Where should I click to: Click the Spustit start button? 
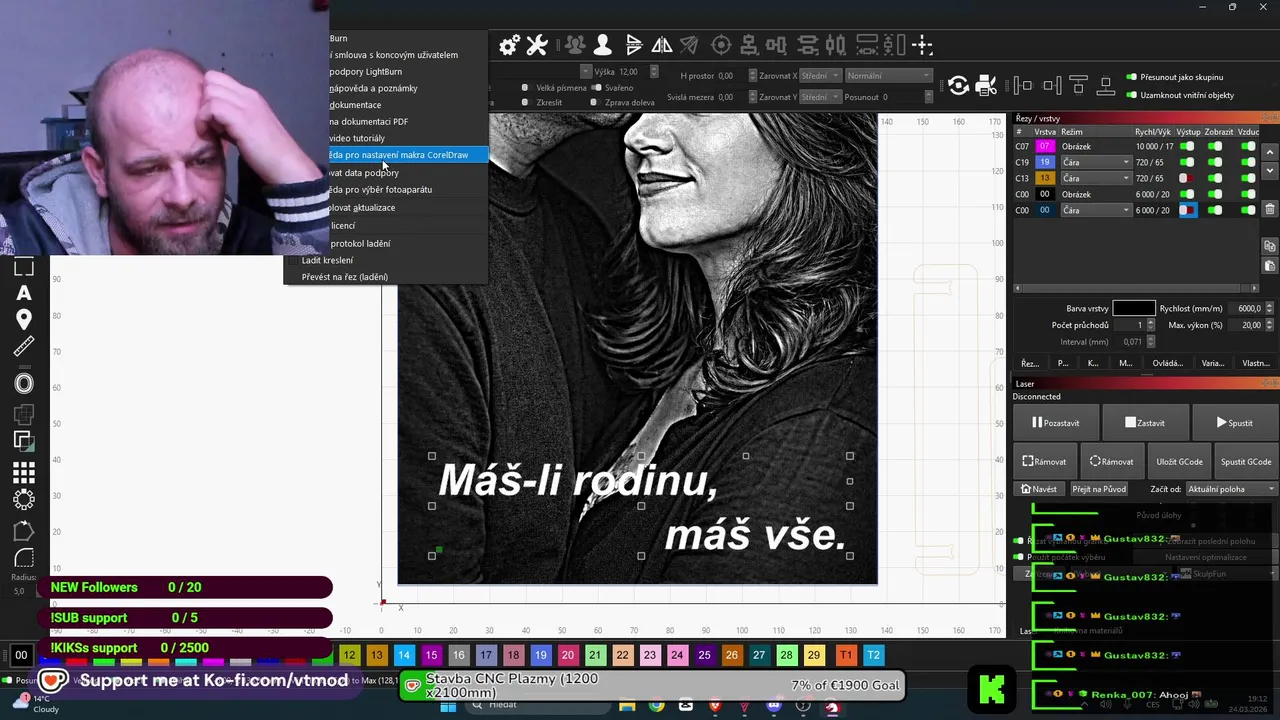point(1235,423)
